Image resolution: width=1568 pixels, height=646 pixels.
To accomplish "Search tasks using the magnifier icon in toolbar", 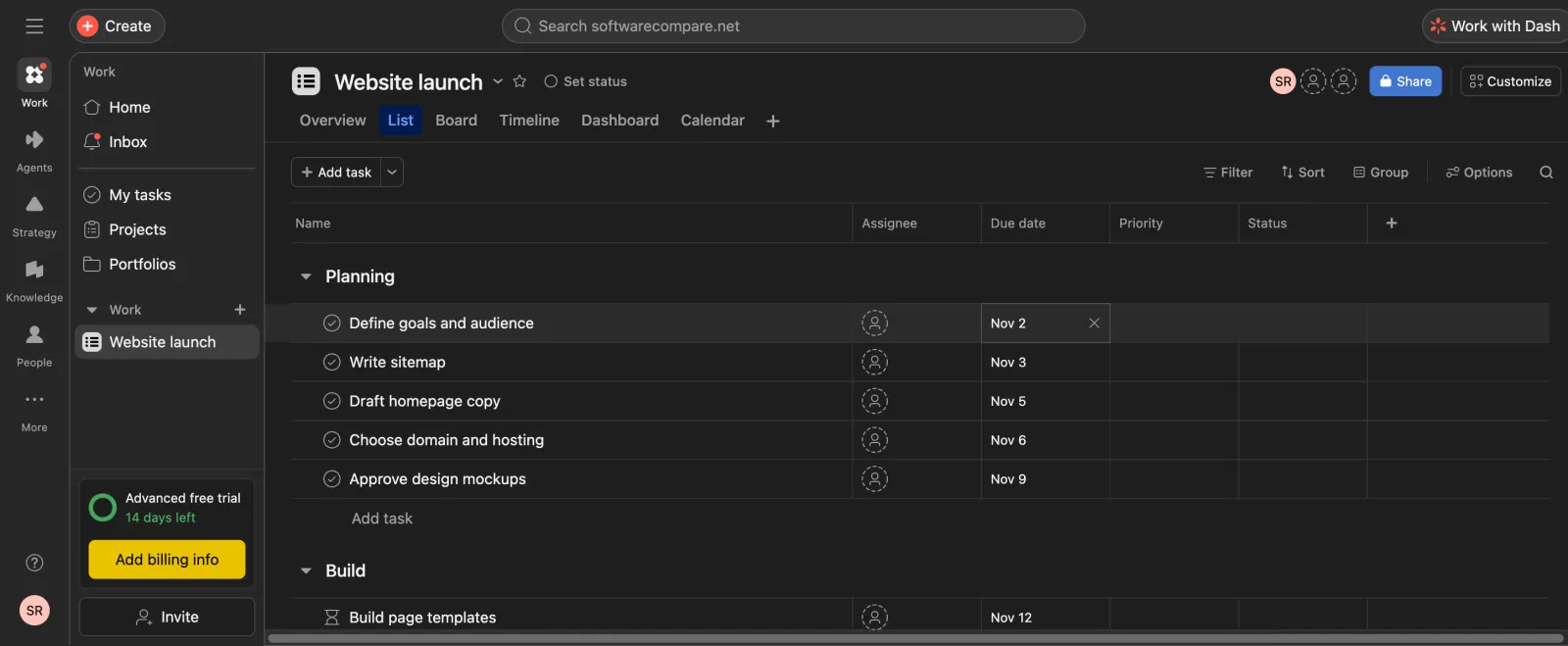I will 1546,173.
